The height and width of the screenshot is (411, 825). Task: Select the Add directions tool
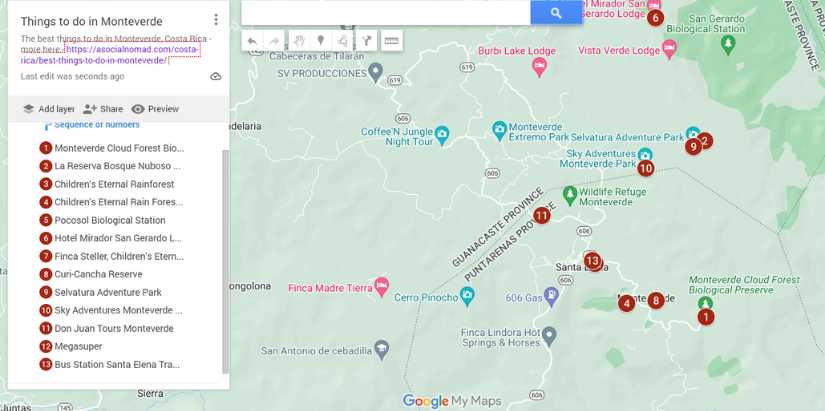click(366, 41)
